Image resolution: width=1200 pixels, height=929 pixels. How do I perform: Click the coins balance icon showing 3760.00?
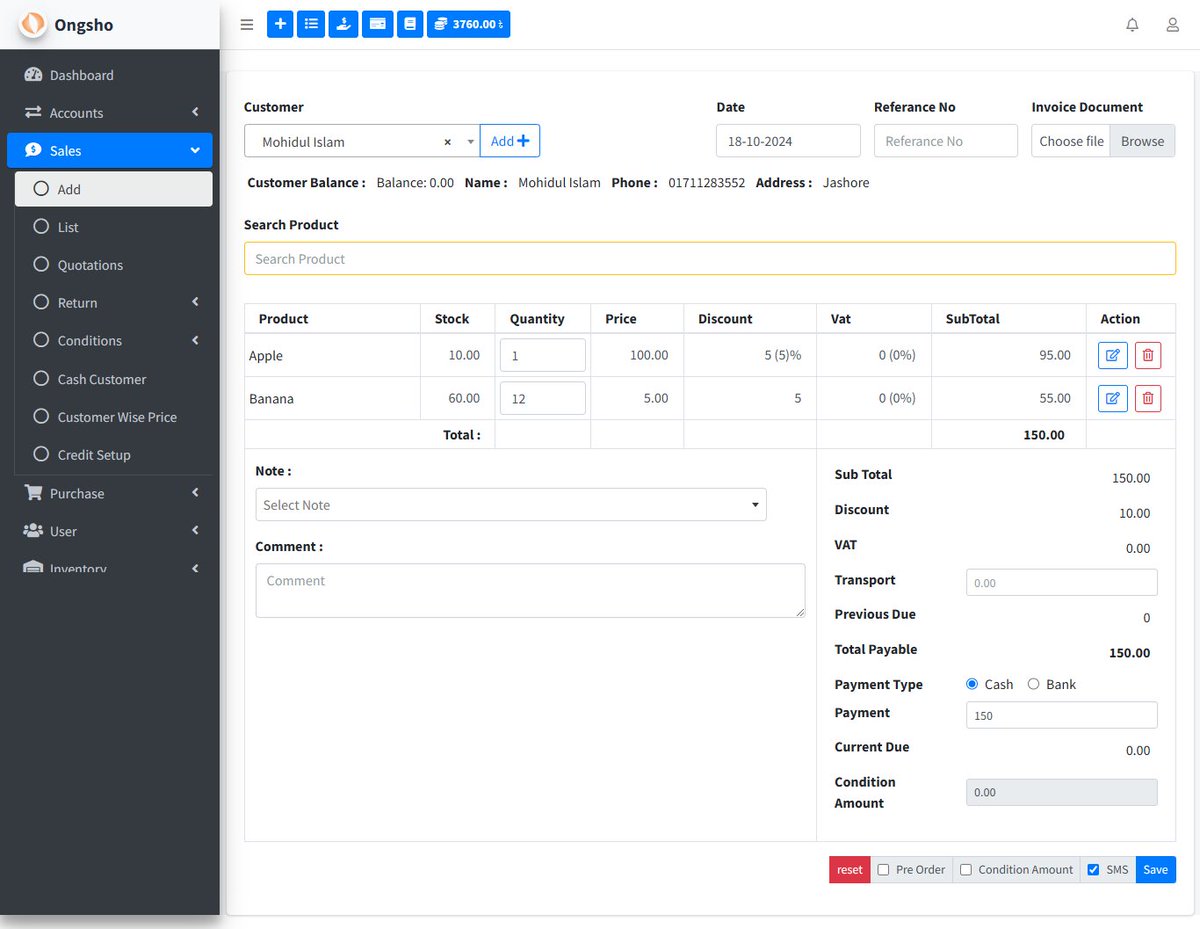point(468,24)
